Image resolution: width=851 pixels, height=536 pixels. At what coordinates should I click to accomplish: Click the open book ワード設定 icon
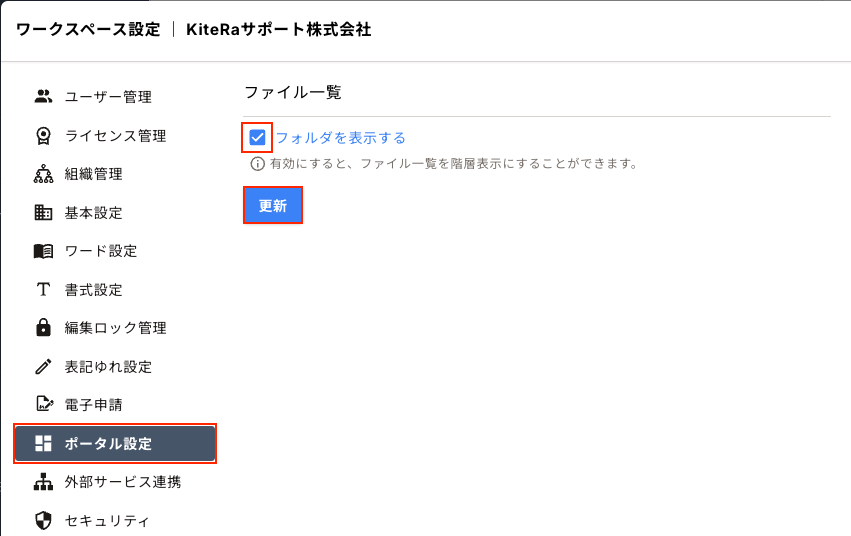pos(43,251)
